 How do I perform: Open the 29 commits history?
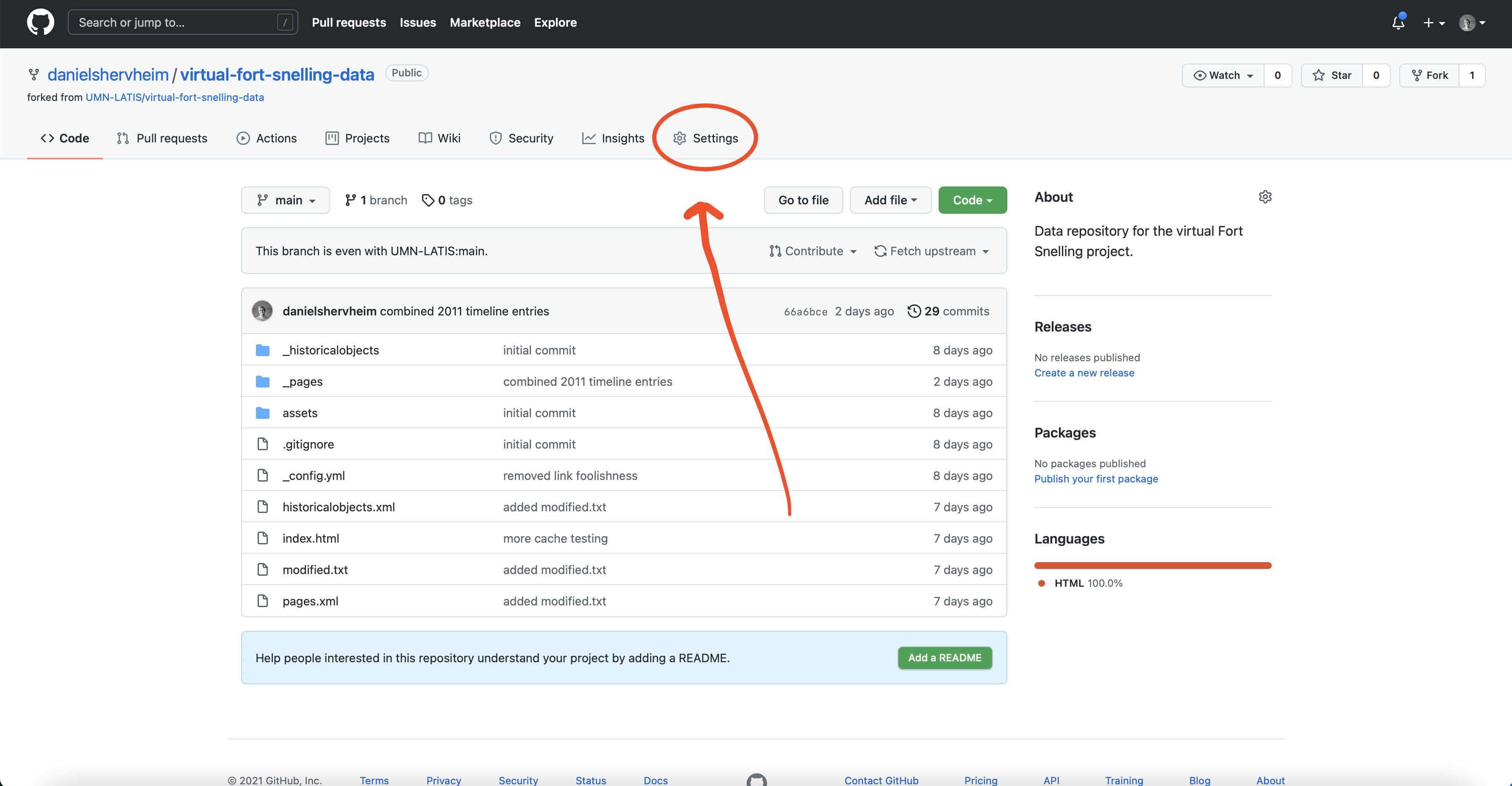pos(948,311)
